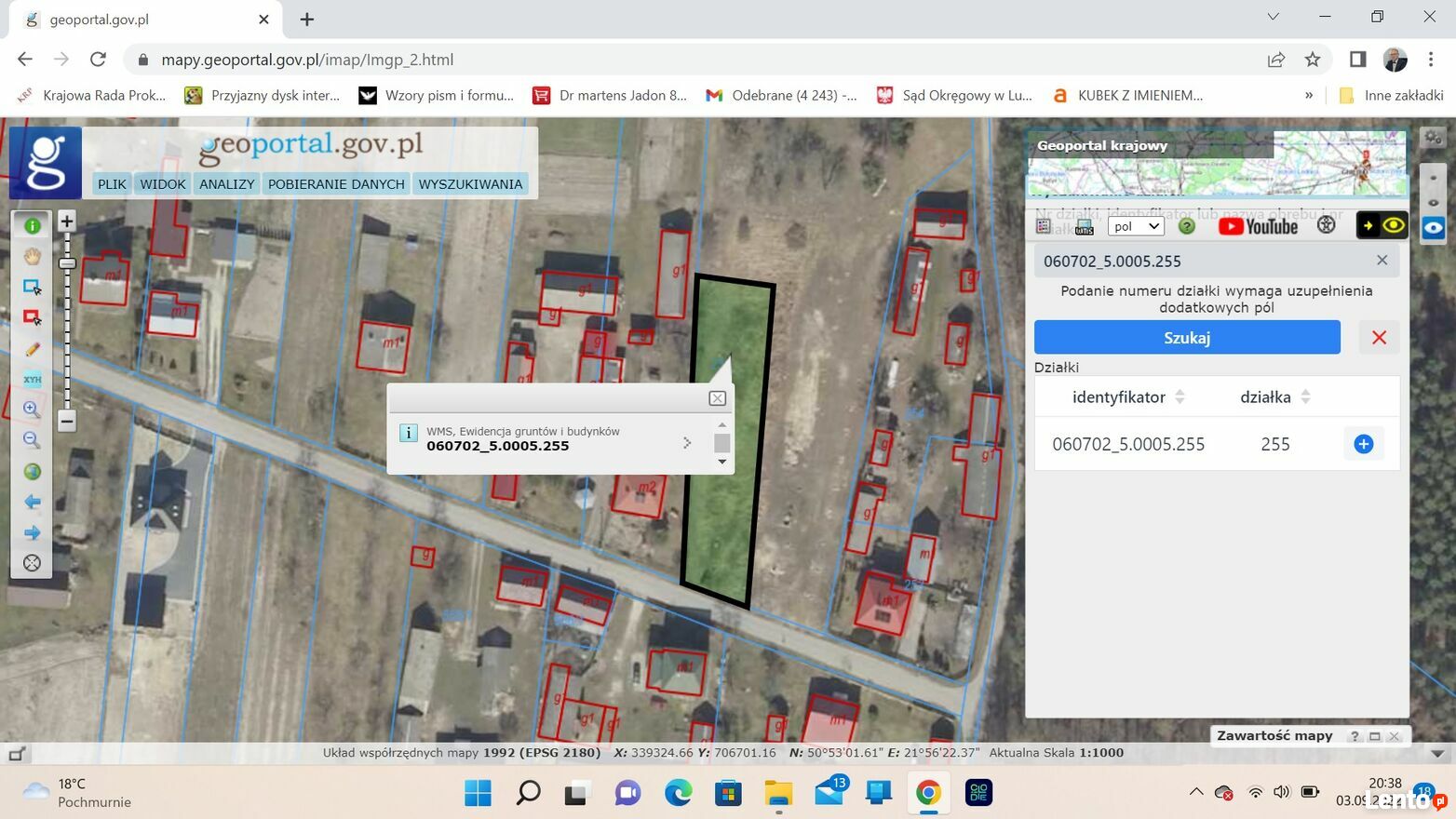Screen dimensions: 1456x819
Task: Toggle the yellow eye high-contrast mode
Action: [x=1393, y=225]
